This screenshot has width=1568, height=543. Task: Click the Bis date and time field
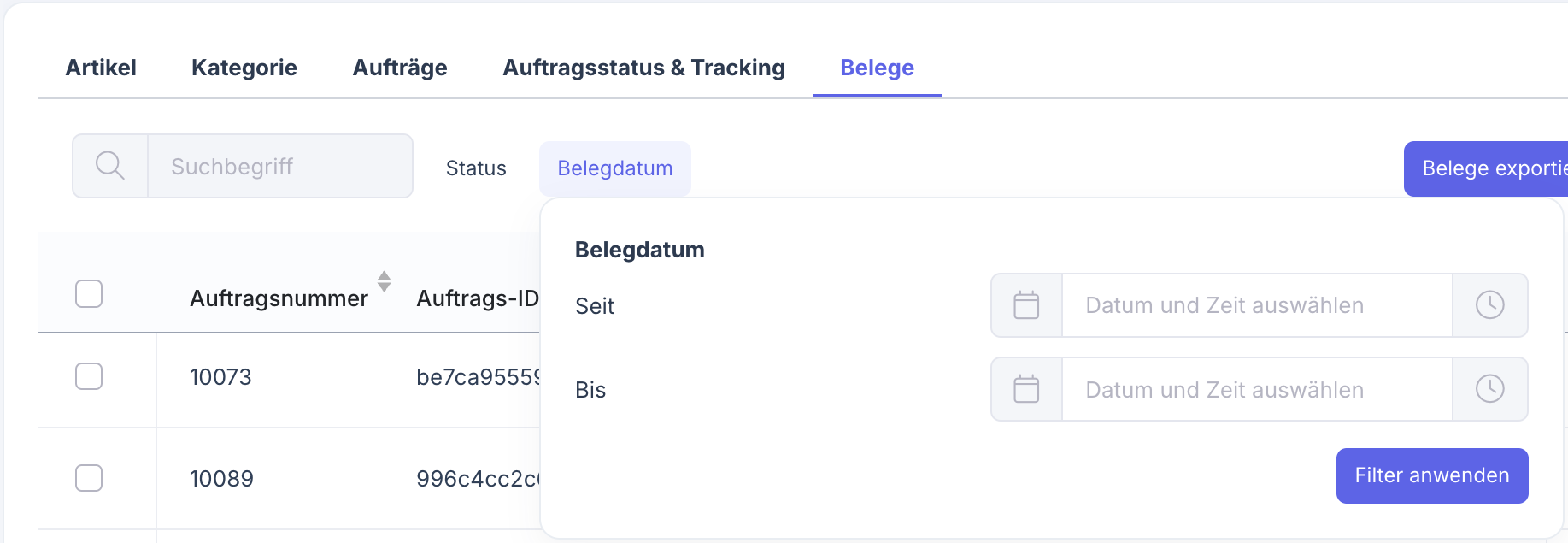pyautogui.click(x=1256, y=389)
